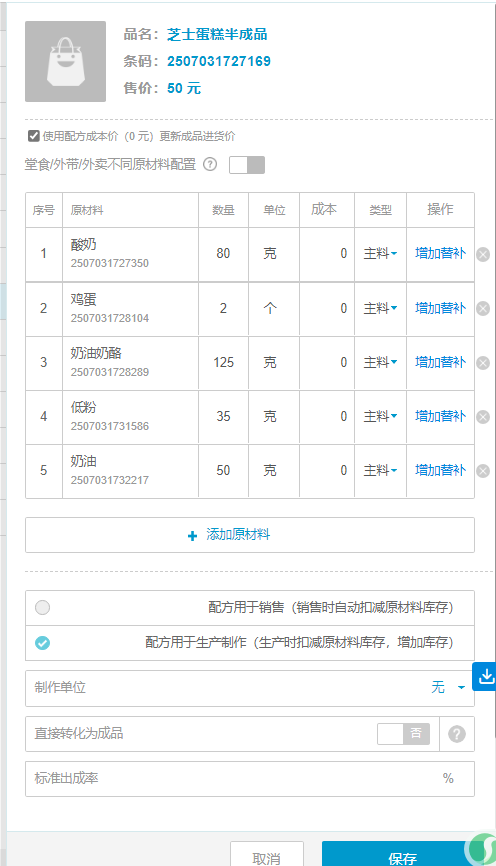Image resolution: width=496 pixels, height=866 pixels.
Task: Delete the 低粉 row with x icon
Action: (x=483, y=416)
